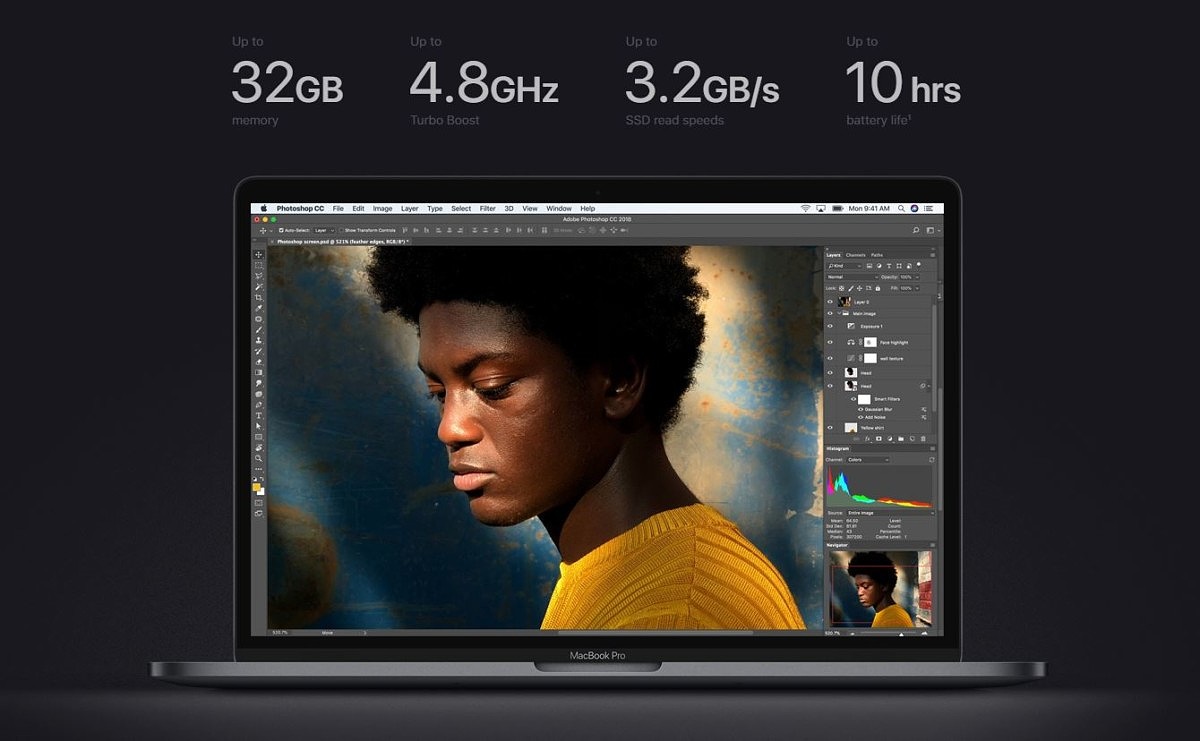Hide the Face highlight layer

point(830,342)
